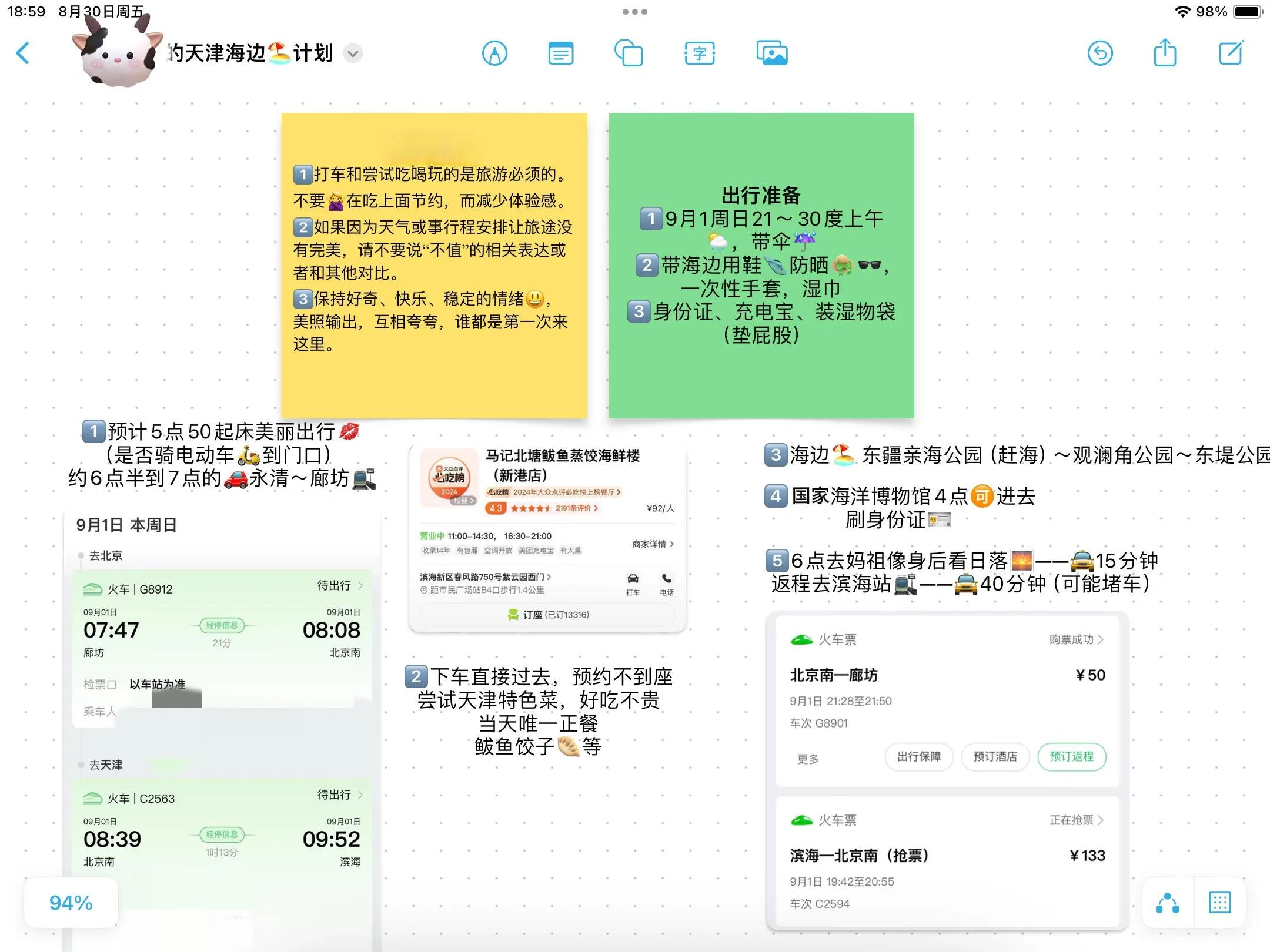
Task: Select the pen drawing tool in the toolbar
Action: [x=494, y=53]
